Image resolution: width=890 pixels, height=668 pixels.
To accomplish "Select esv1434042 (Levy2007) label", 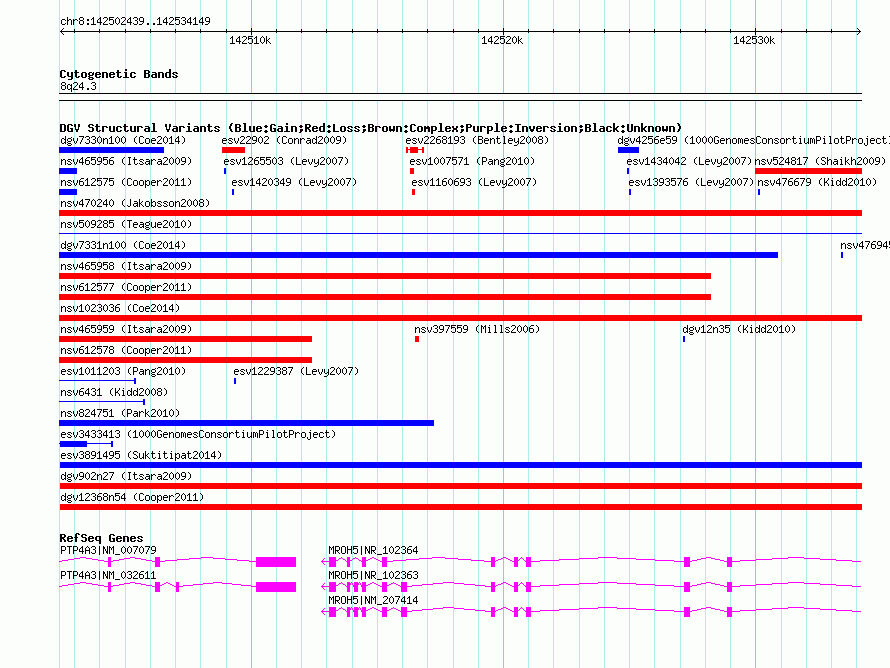I will (689, 161).
